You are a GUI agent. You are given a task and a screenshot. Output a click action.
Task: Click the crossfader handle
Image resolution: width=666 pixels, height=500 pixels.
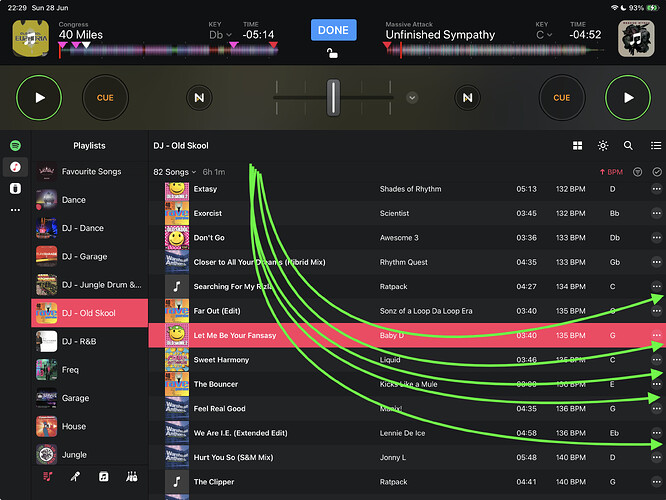333,98
